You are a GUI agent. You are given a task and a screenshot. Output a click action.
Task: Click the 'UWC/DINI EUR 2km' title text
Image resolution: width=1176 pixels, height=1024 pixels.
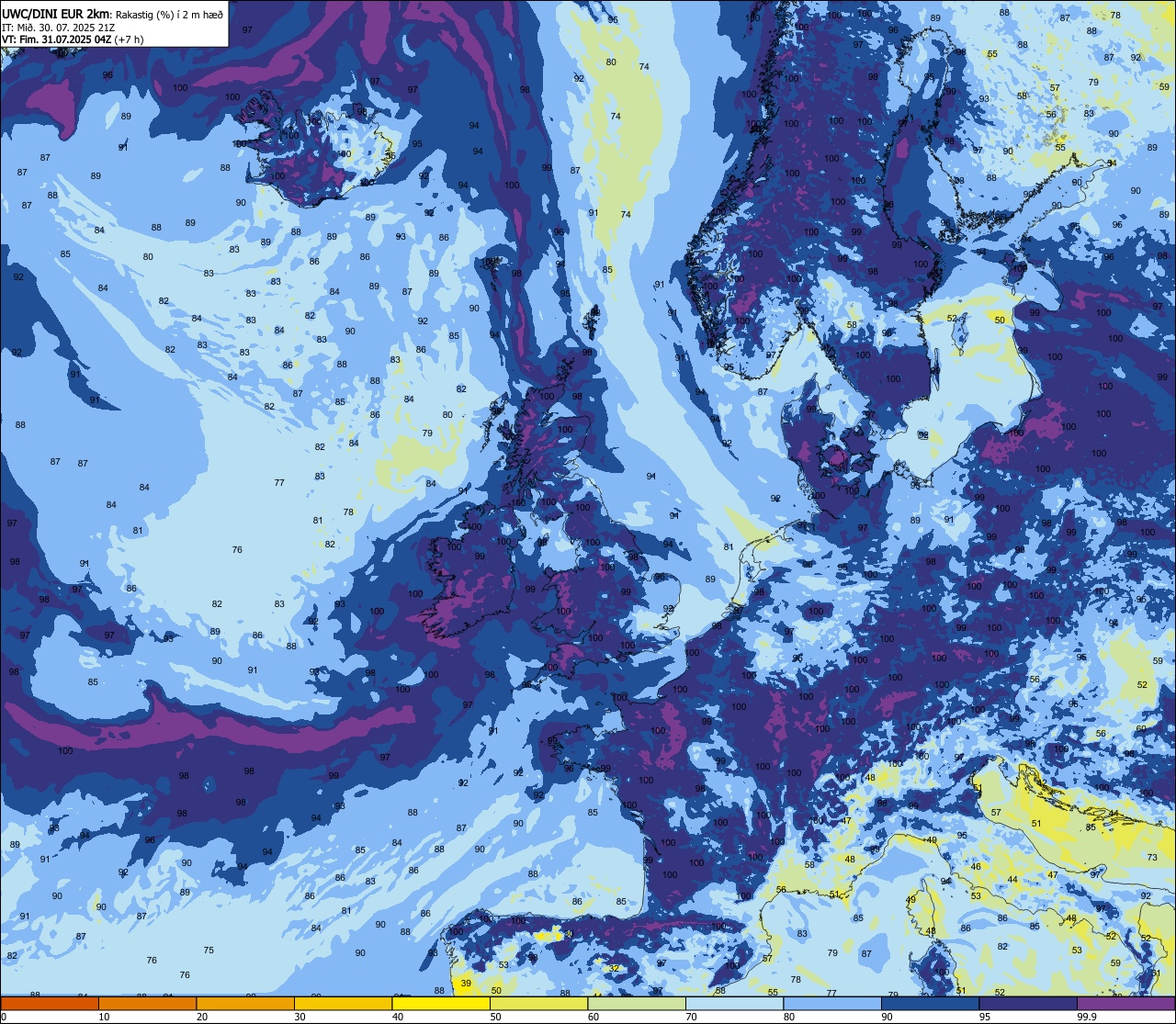(x=56, y=14)
